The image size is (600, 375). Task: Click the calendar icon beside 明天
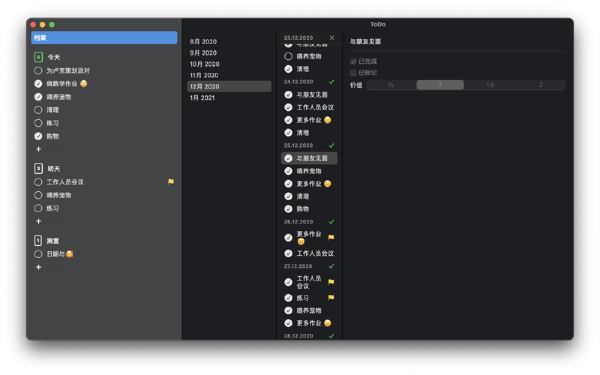tap(38, 168)
